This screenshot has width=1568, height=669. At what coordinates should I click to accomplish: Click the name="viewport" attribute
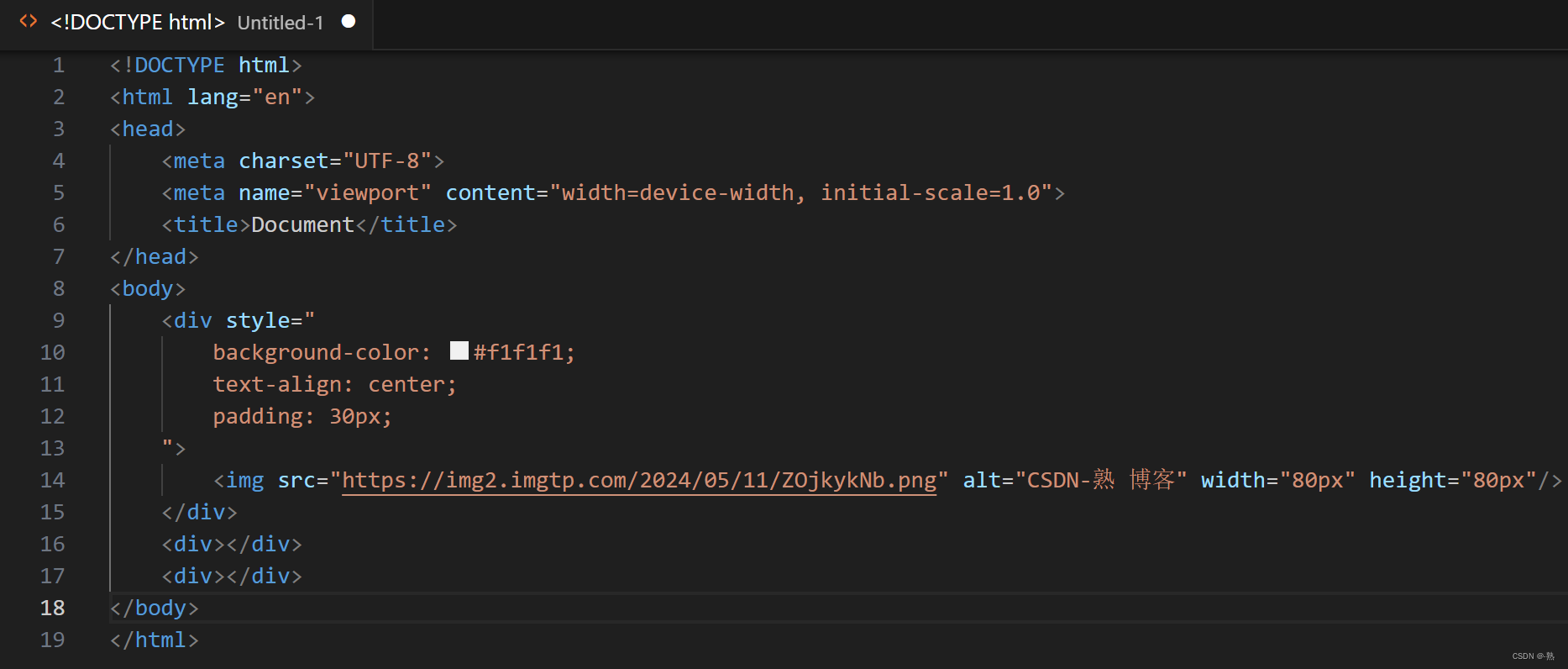pyautogui.click(x=335, y=193)
